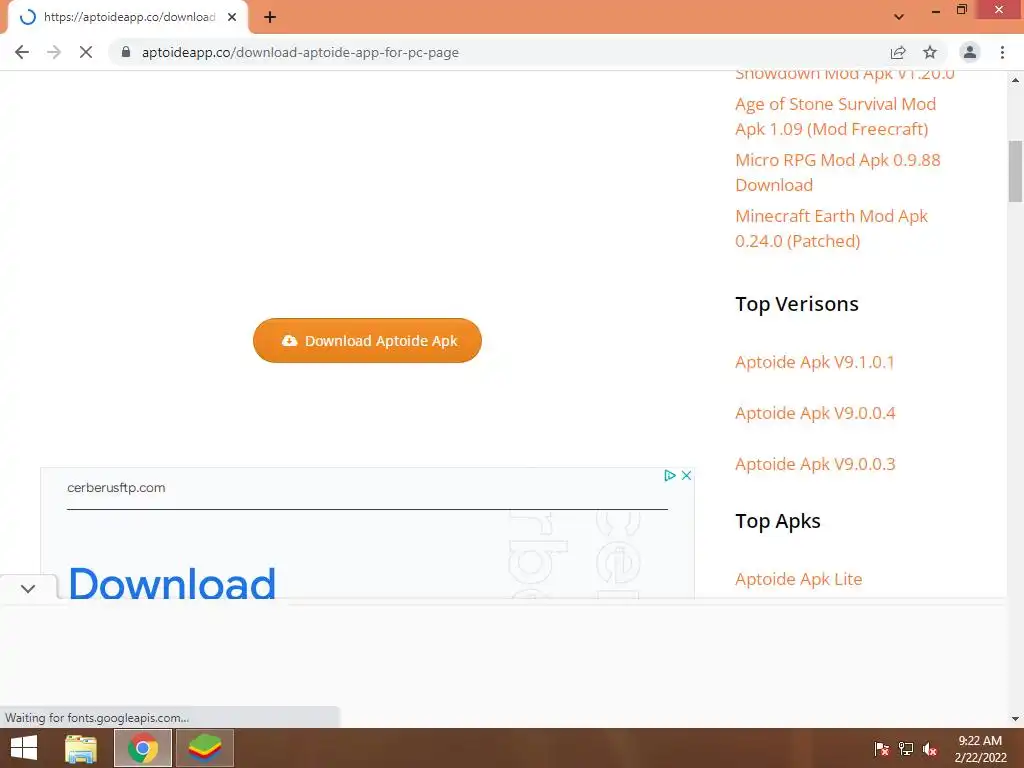
Task: Open BlueStacks from the taskbar
Action: pyautogui.click(x=205, y=748)
